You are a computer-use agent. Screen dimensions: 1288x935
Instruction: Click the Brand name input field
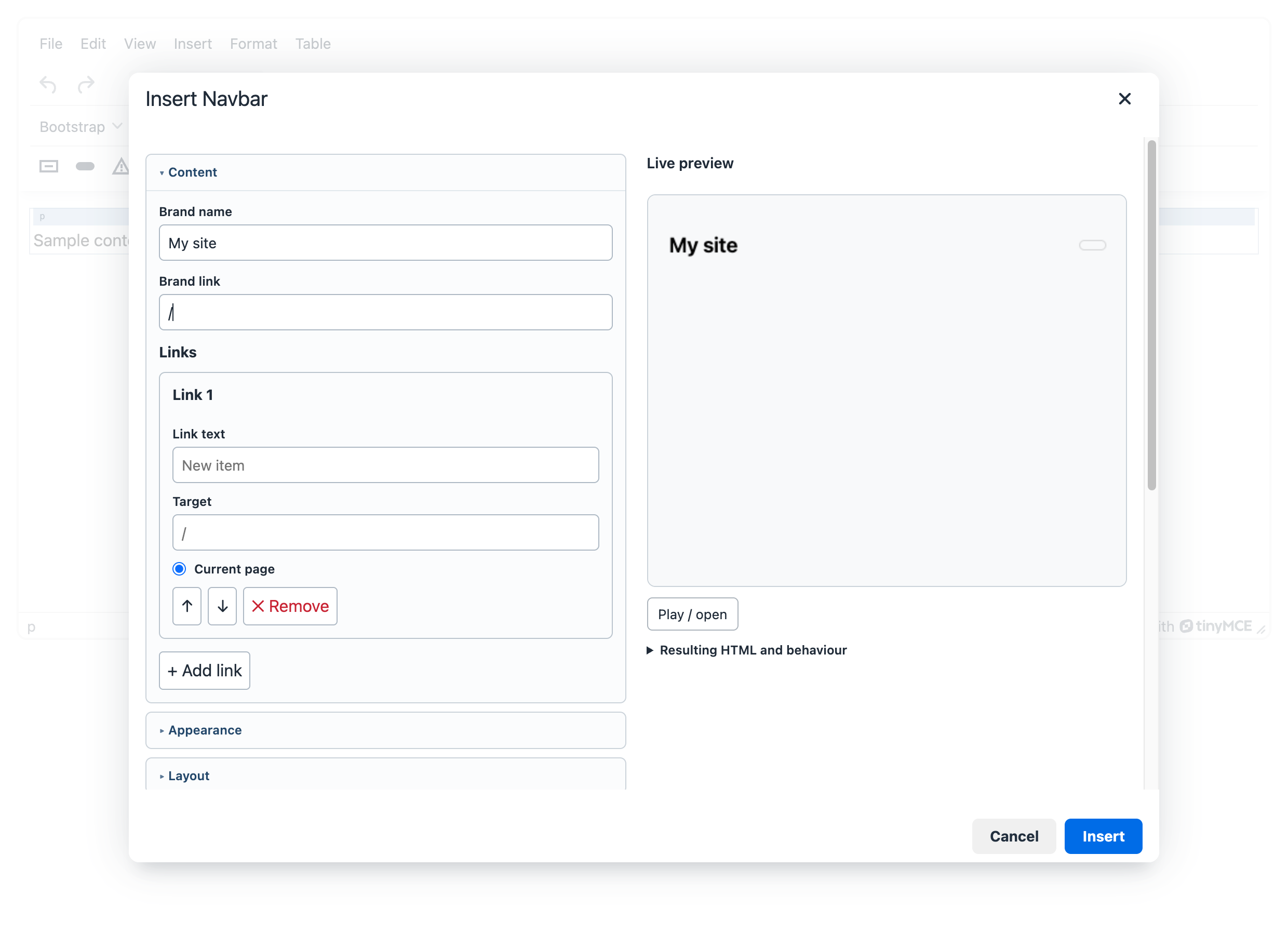click(385, 243)
